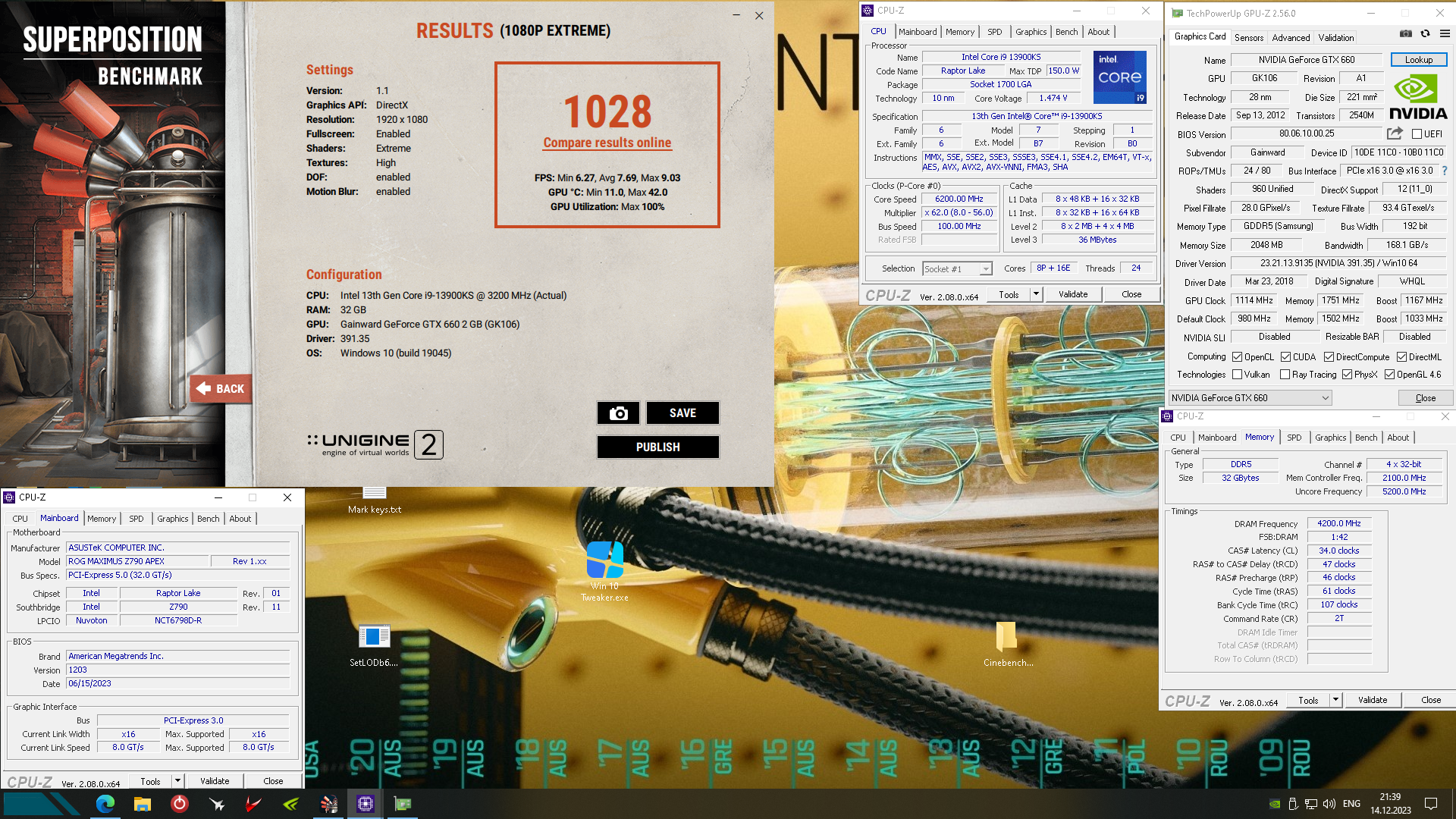
Task: Toggle the DirectCompute checkbox
Action: [x=1329, y=357]
